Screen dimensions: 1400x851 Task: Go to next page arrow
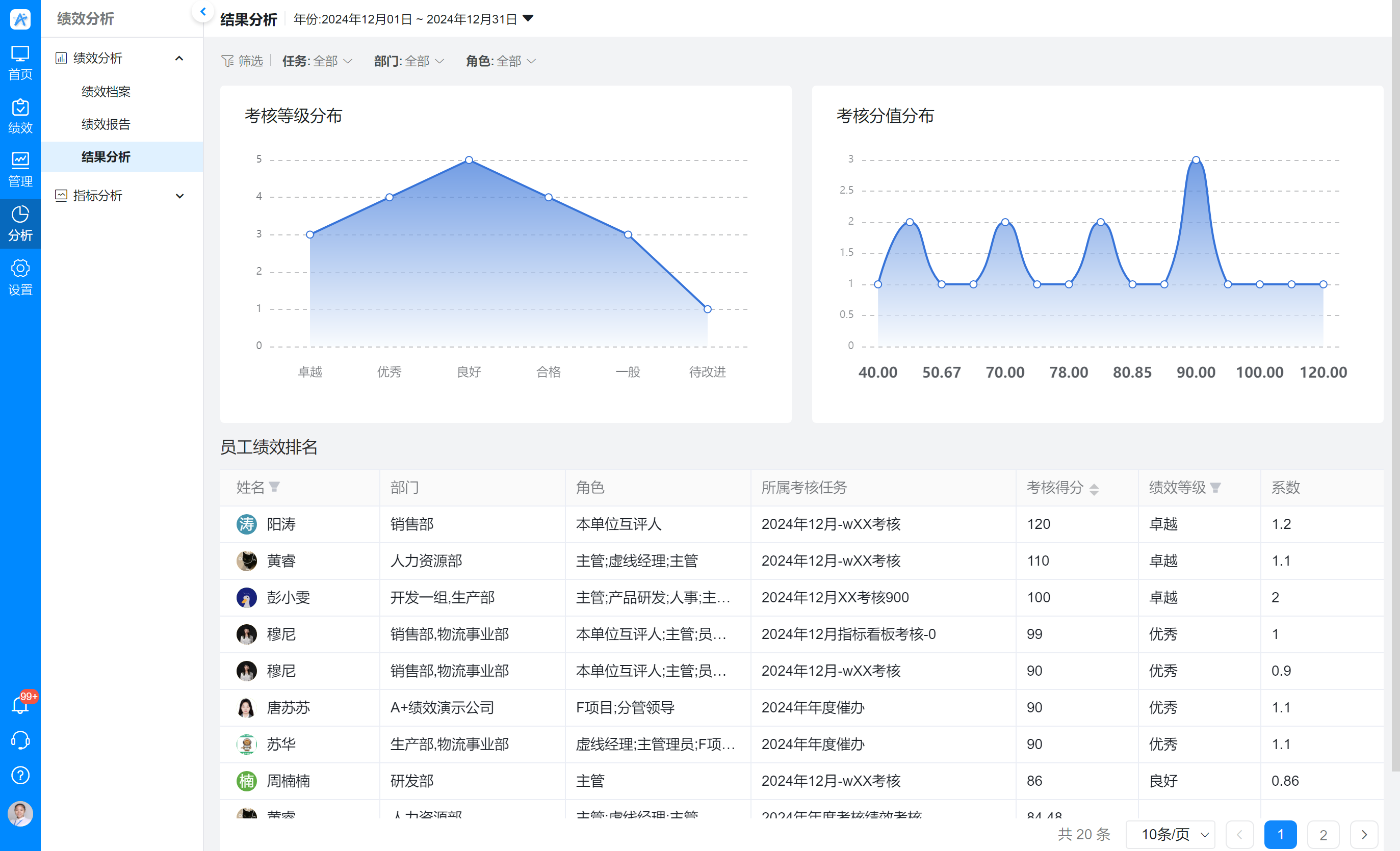[1364, 834]
